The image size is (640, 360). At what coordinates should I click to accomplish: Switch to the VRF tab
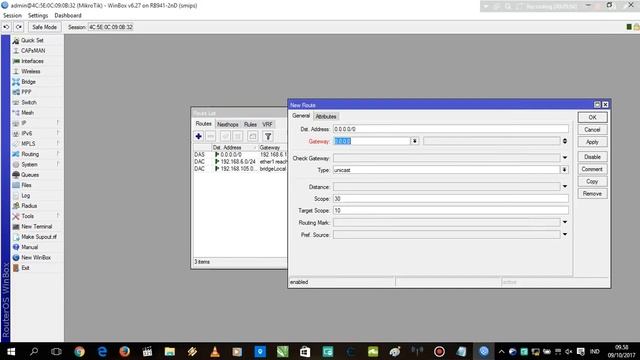[x=267, y=124]
